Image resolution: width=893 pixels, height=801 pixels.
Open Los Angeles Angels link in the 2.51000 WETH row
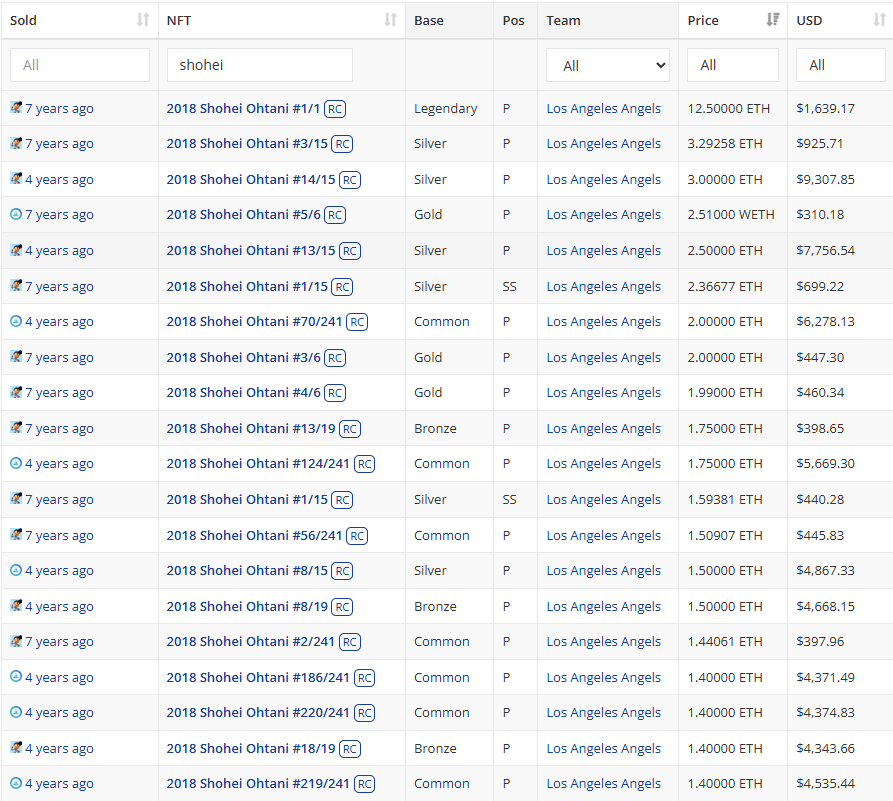[604, 214]
